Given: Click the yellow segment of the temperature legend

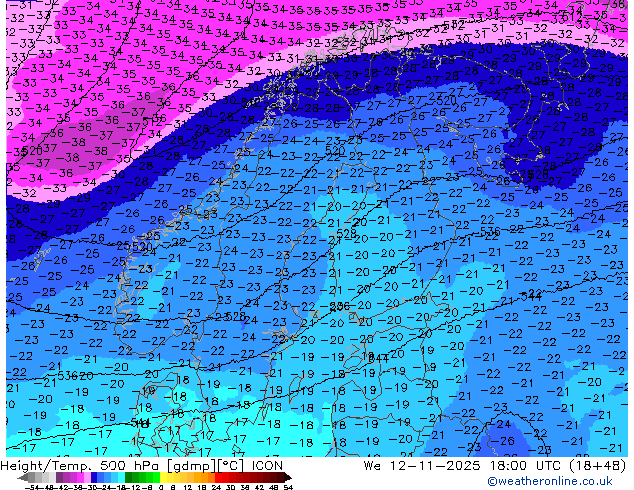Looking at the screenshot, I should (x=163, y=477).
